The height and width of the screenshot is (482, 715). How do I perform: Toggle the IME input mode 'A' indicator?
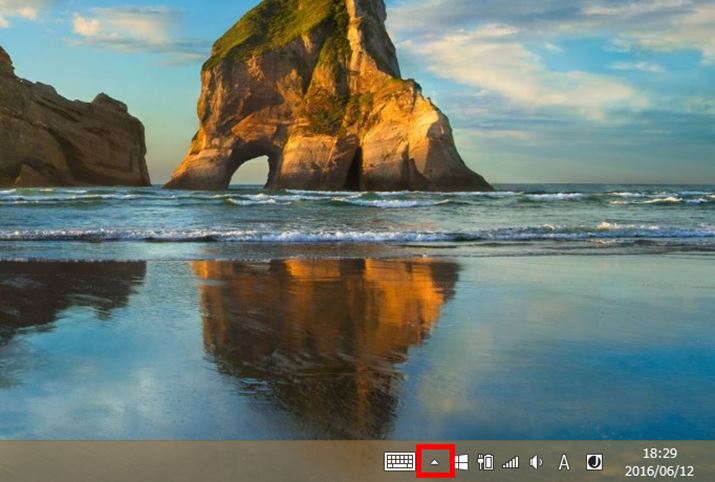(564, 462)
